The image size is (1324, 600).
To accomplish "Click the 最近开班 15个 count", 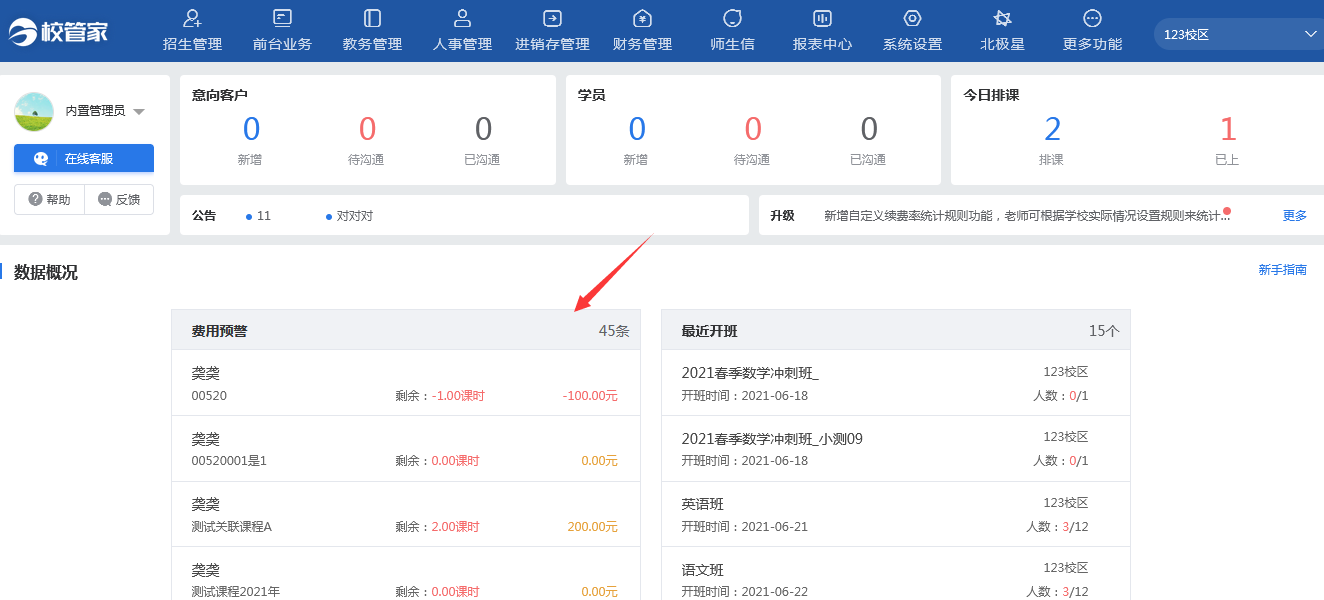I will tap(1104, 330).
